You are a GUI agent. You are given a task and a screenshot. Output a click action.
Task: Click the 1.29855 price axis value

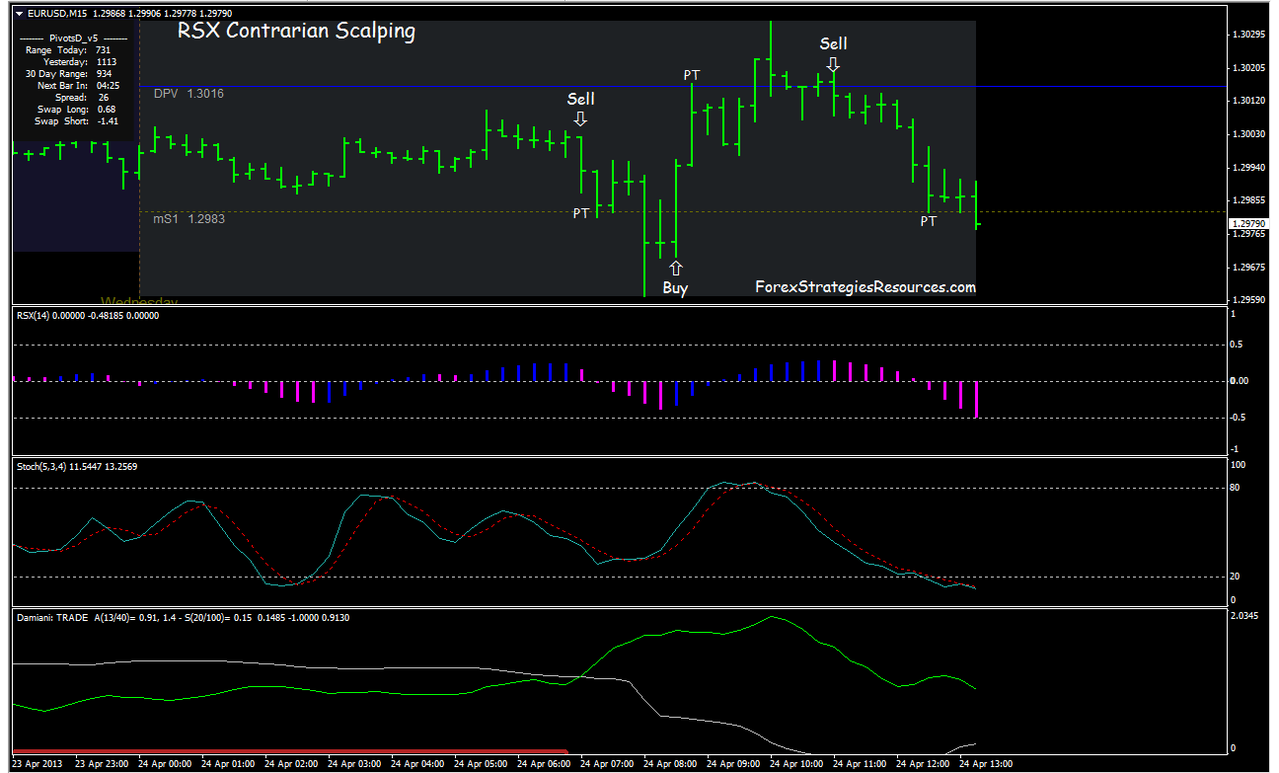[1249, 200]
